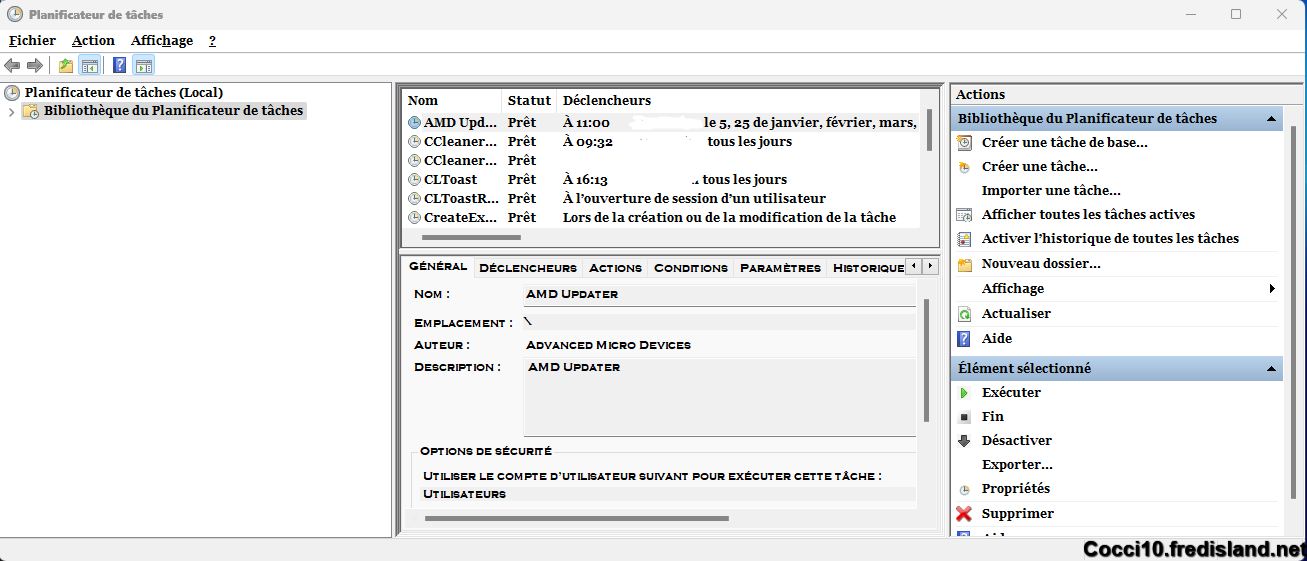1307x561 pixels.
Task: Expand the Bibliothèque du Planificateur tree node
Action: click(x=11, y=112)
